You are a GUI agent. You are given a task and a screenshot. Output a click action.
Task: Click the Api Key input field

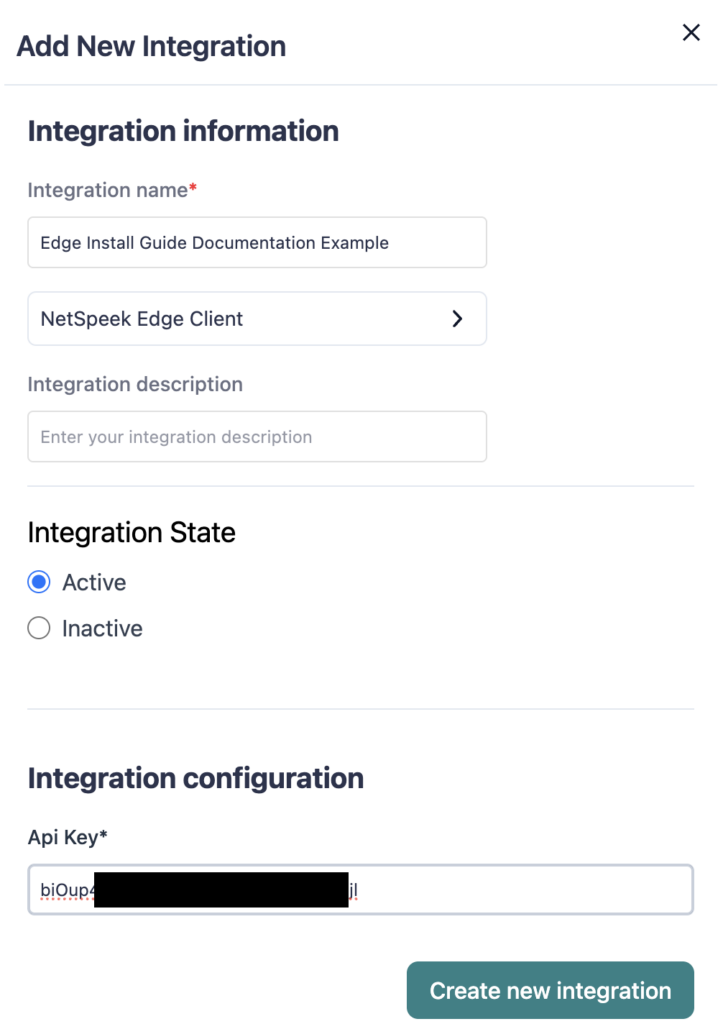pyautogui.click(x=520, y=889)
